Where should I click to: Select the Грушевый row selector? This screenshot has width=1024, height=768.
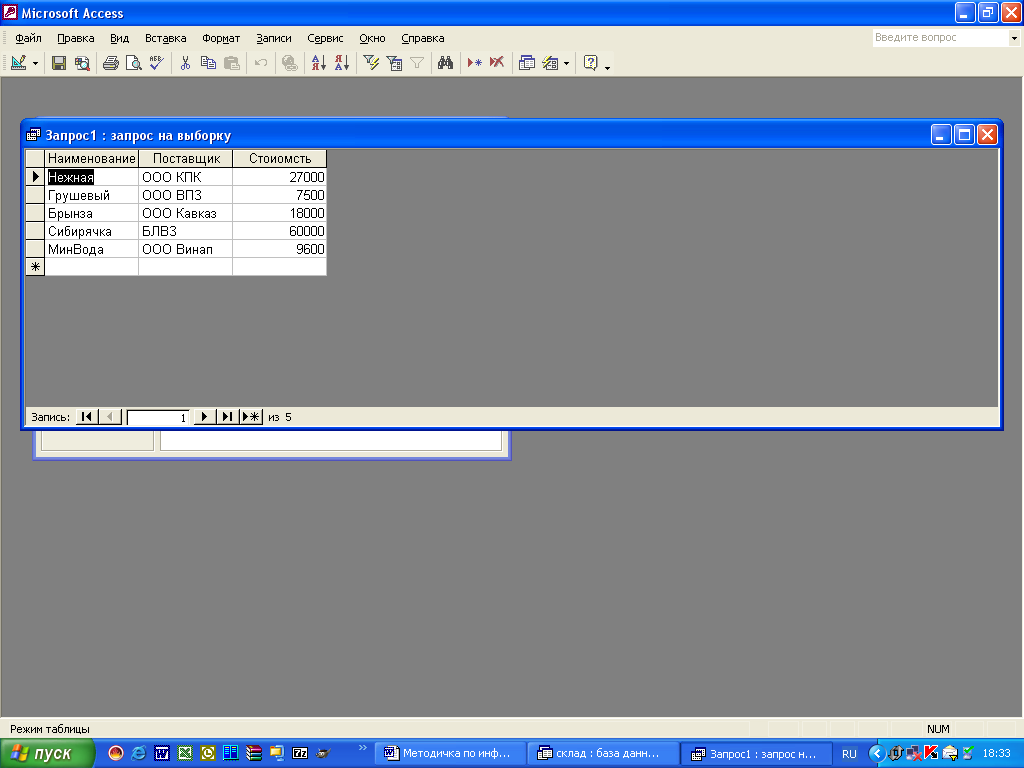35,195
